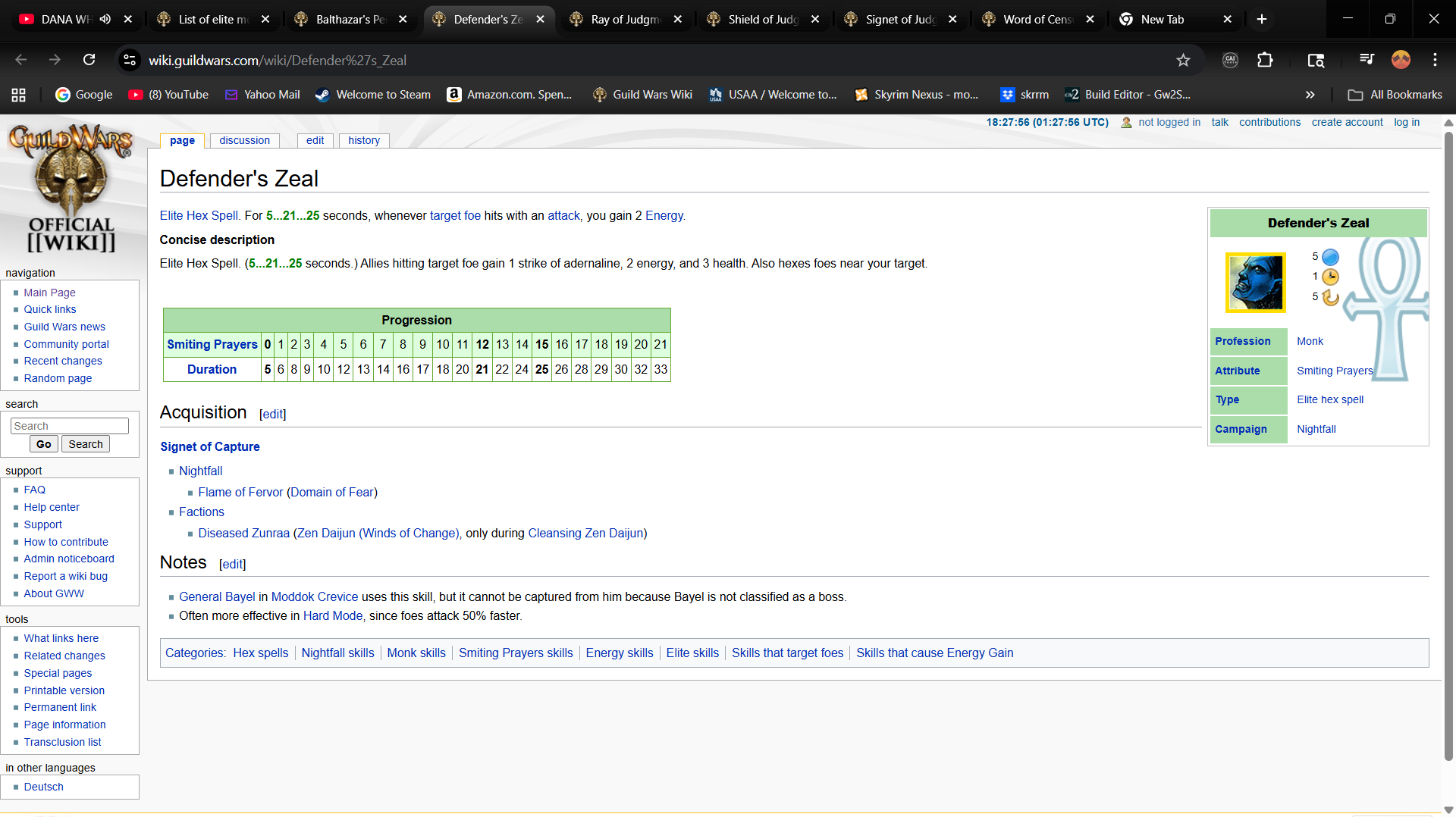The image size is (1456, 817).
Task: Open the apps grid in bookmarks bar
Action: pos(19,95)
